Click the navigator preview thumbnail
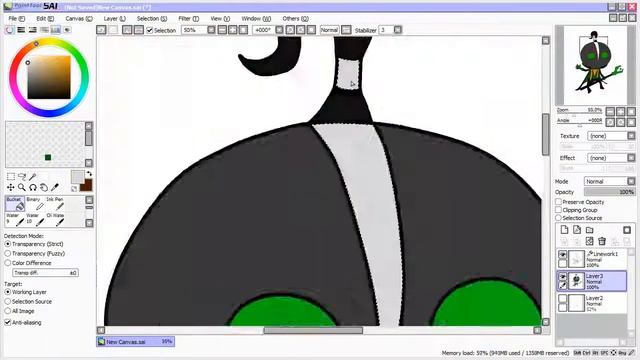 [x=597, y=65]
